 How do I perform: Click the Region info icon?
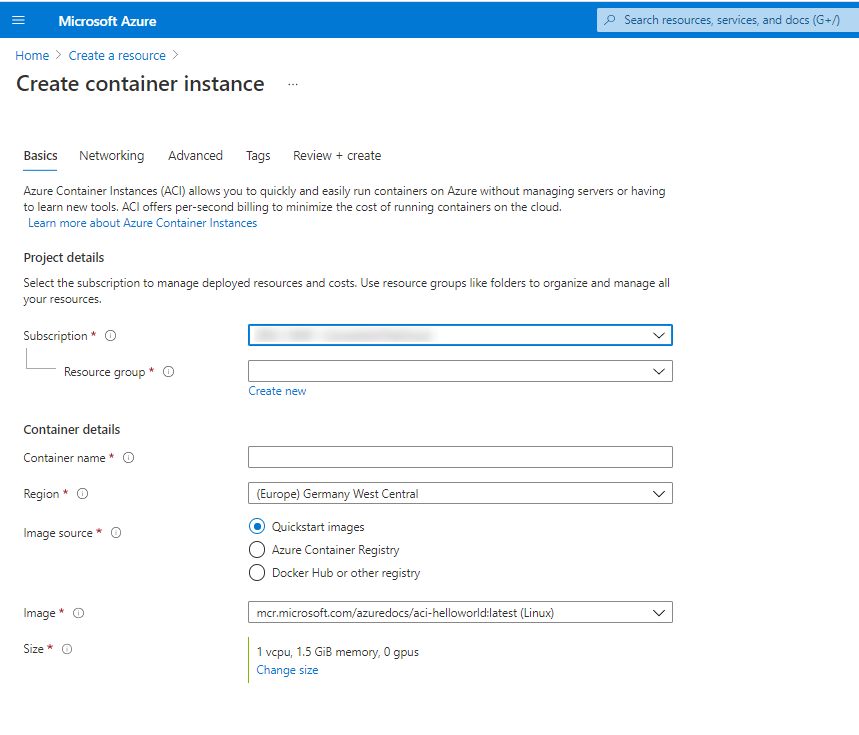[x=82, y=494]
